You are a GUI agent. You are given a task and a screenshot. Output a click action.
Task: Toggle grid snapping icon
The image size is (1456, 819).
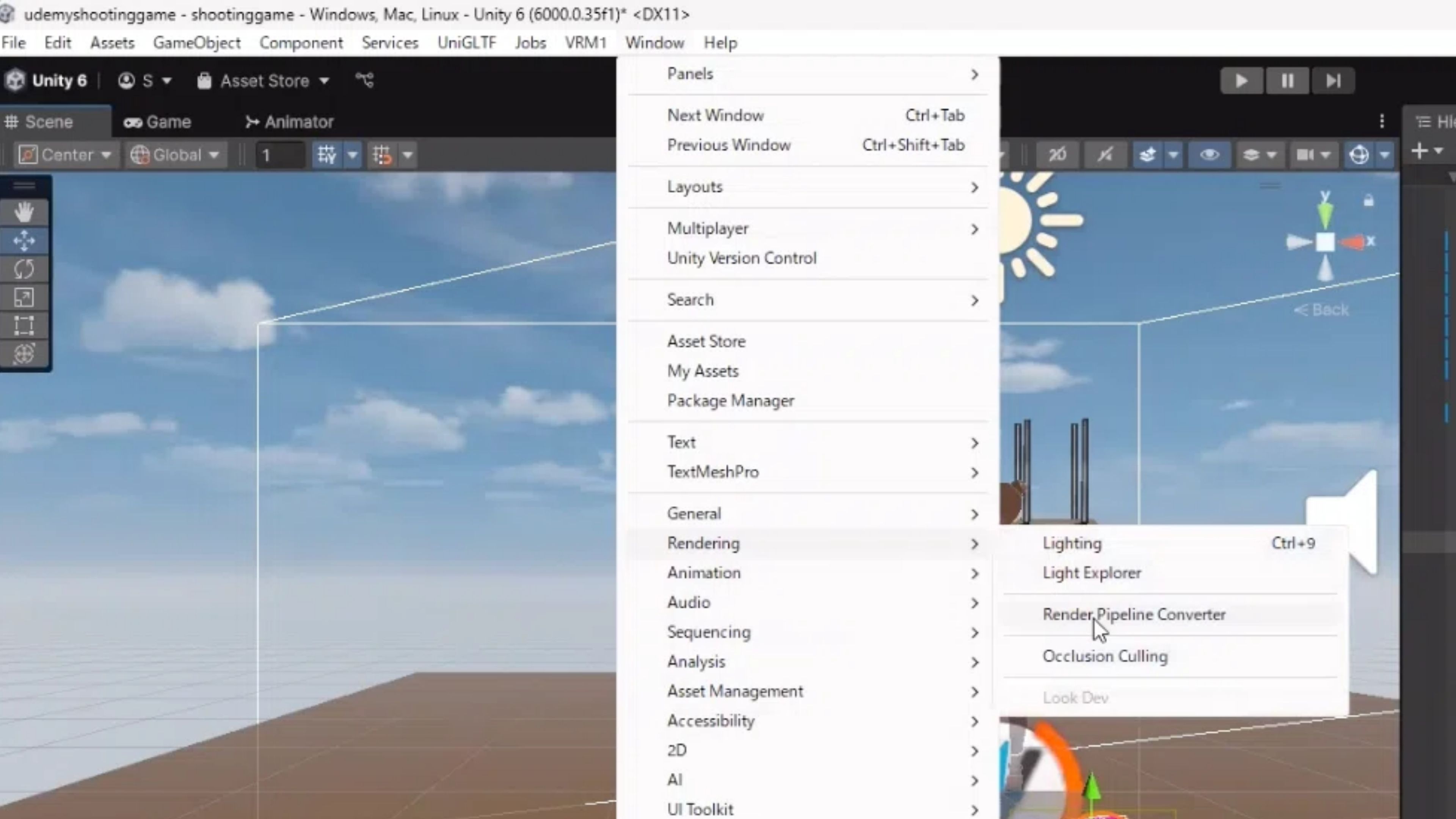coord(327,155)
